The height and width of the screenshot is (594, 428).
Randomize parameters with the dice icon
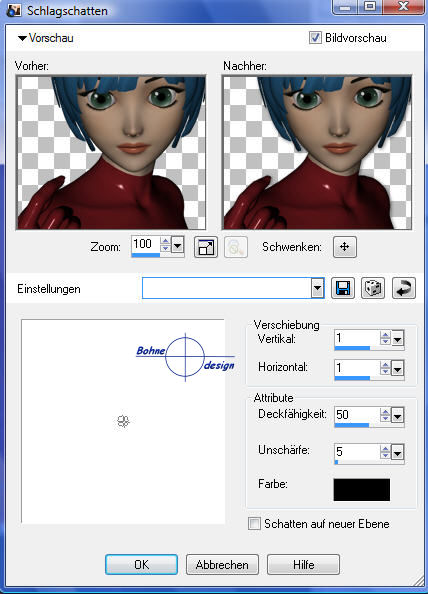(373, 288)
